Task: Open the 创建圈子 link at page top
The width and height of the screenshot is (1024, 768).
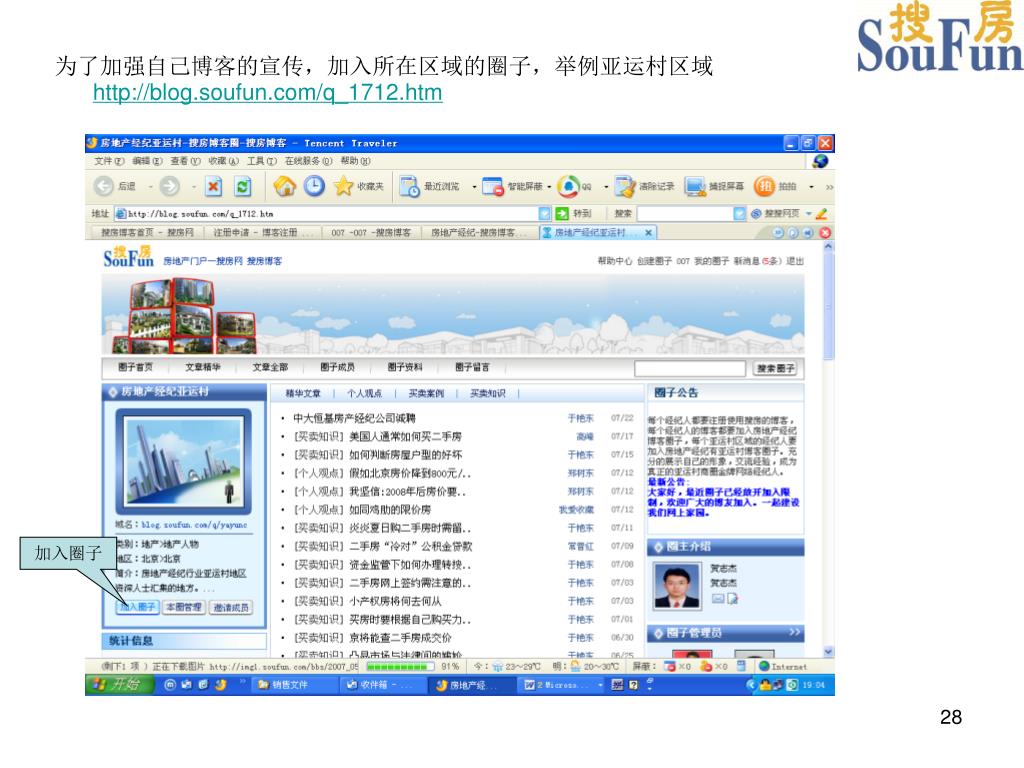Action: point(654,261)
